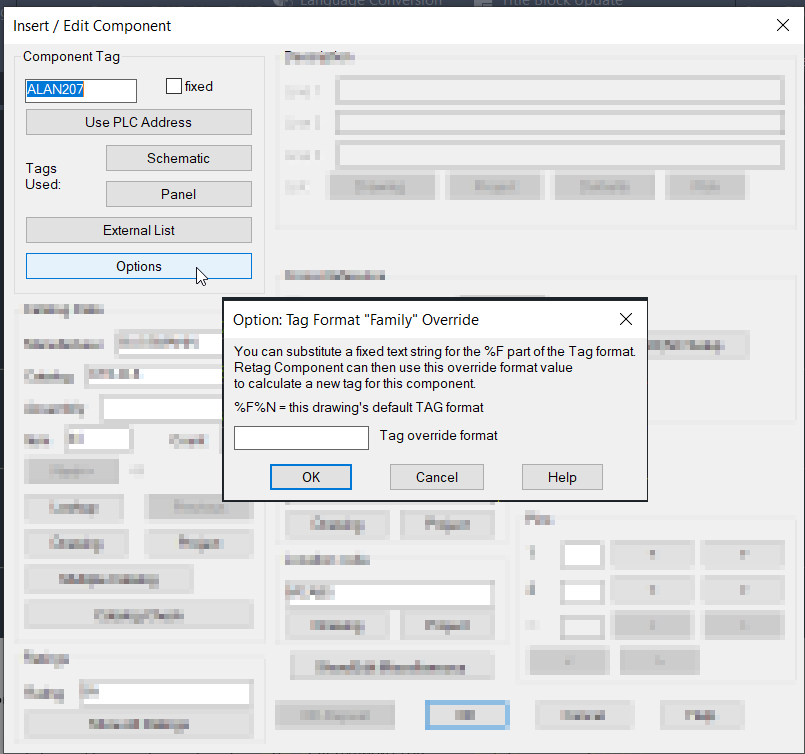Click the Lookup button under Catalog Data

[x=73, y=508]
